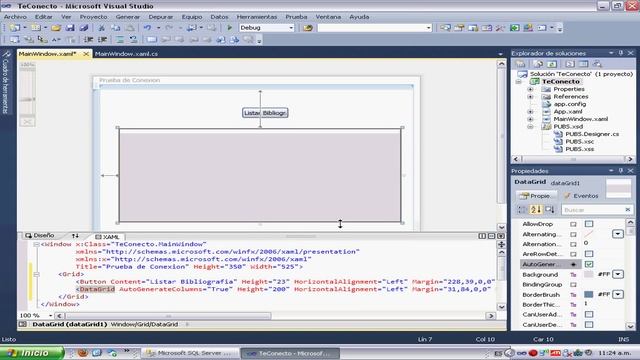Select the Diseño view tab
The image size is (640, 360).
click(x=40, y=236)
